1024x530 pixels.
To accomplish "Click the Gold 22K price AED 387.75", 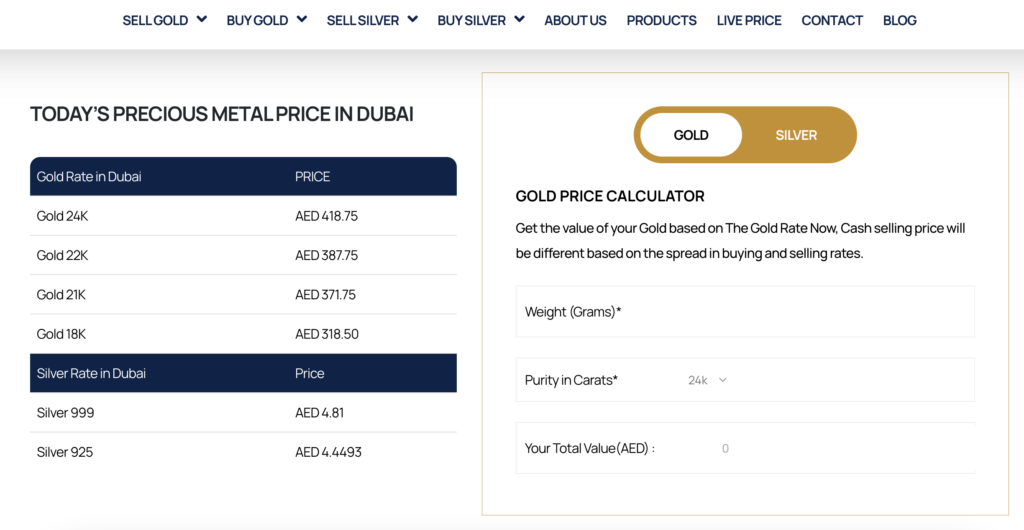I will pos(327,255).
